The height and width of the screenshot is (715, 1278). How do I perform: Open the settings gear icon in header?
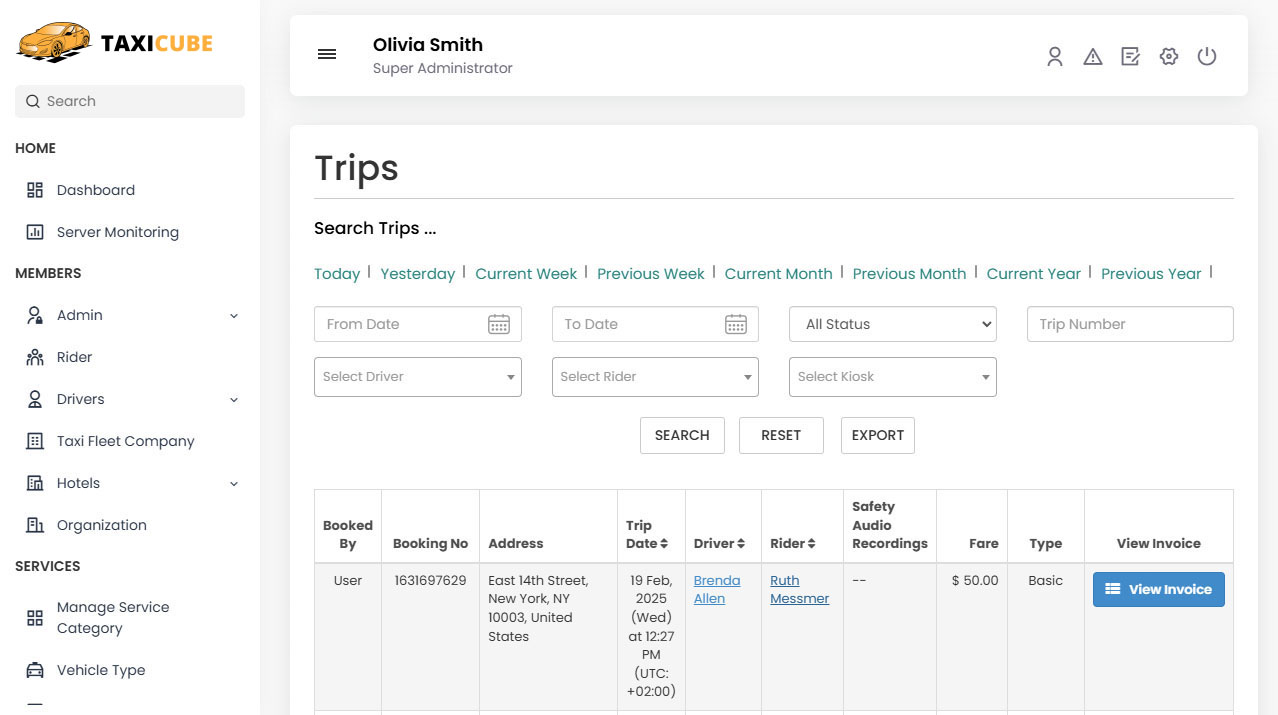pos(1168,57)
